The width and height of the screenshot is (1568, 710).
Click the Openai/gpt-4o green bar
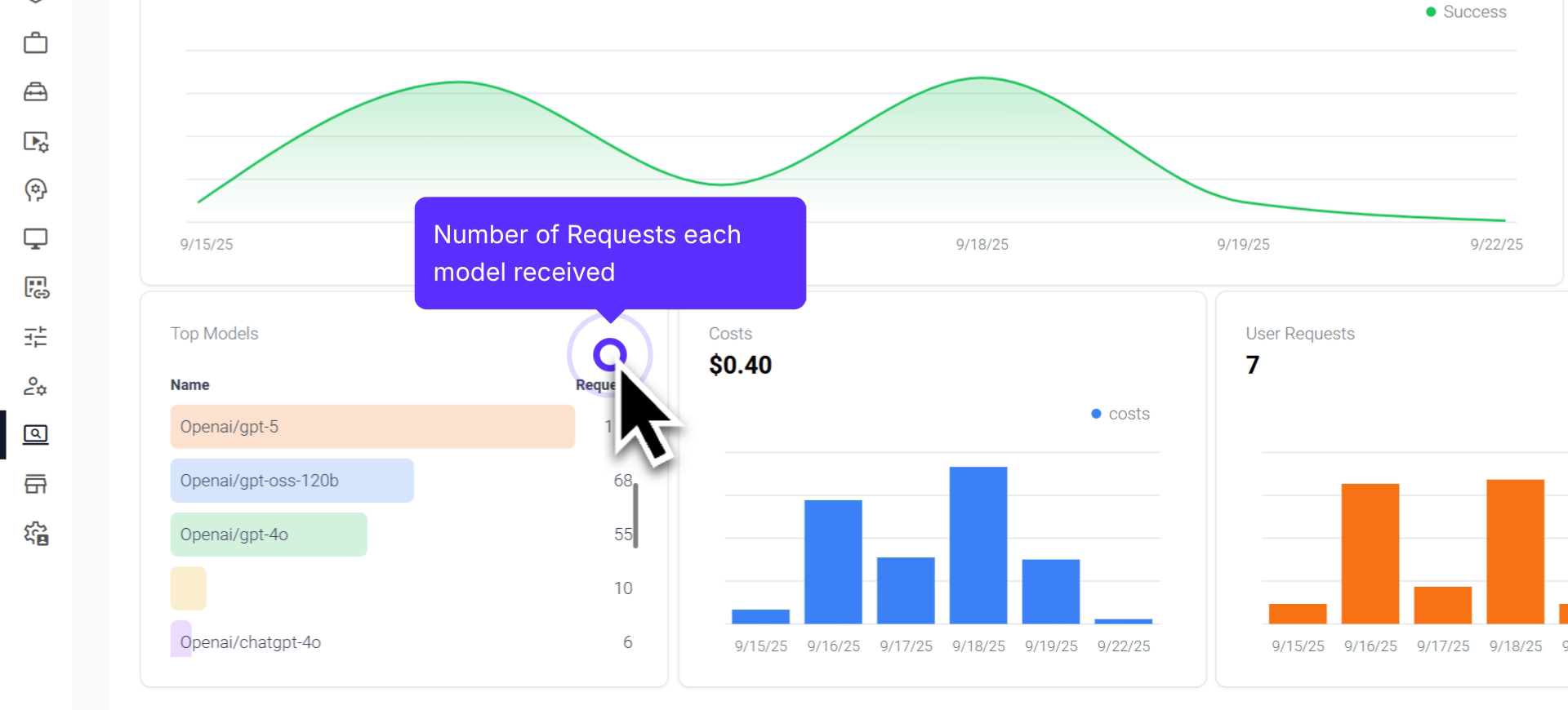click(x=269, y=535)
